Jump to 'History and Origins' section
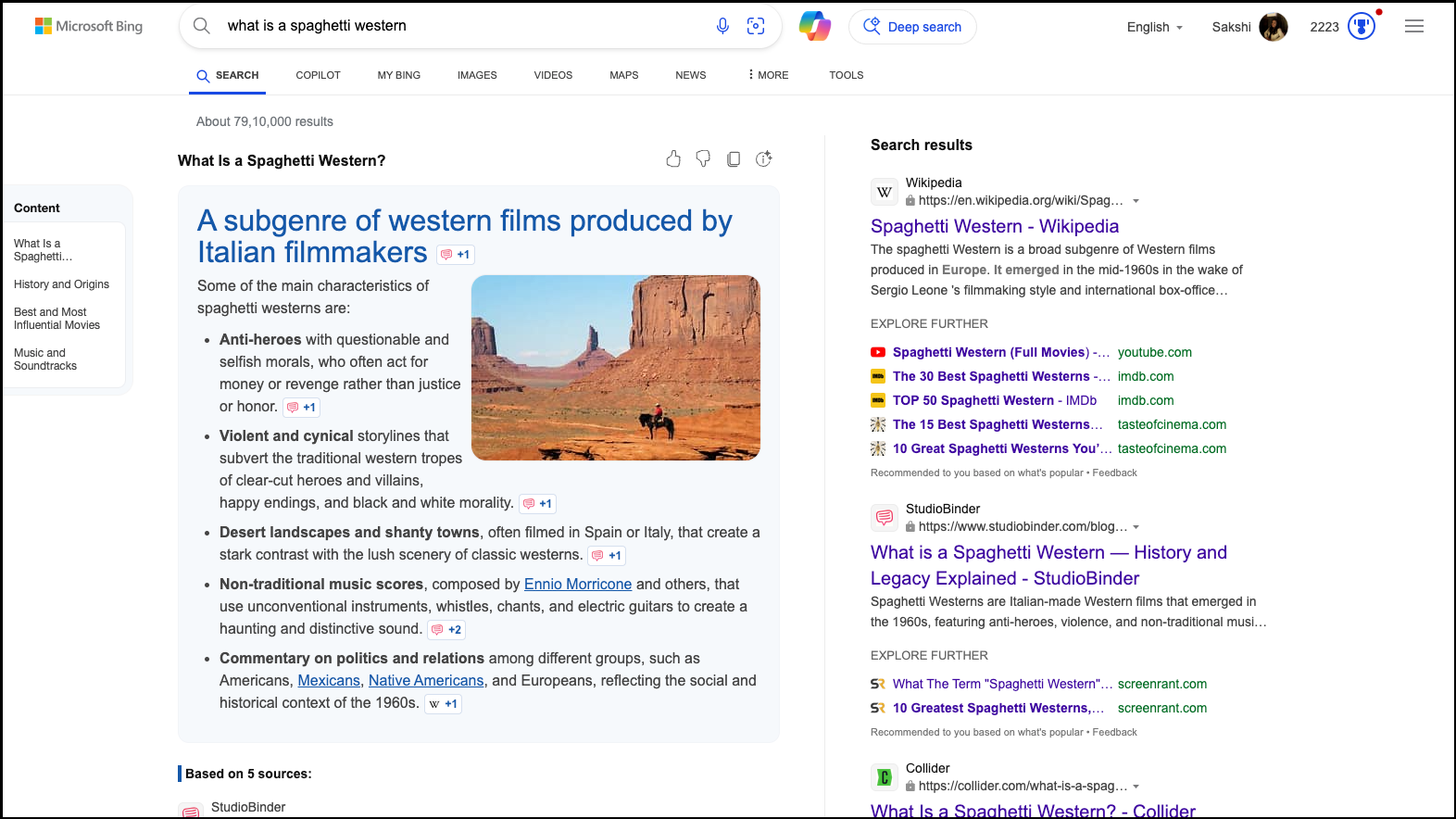This screenshot has width=1456, height=819. (x=62, y=284)
